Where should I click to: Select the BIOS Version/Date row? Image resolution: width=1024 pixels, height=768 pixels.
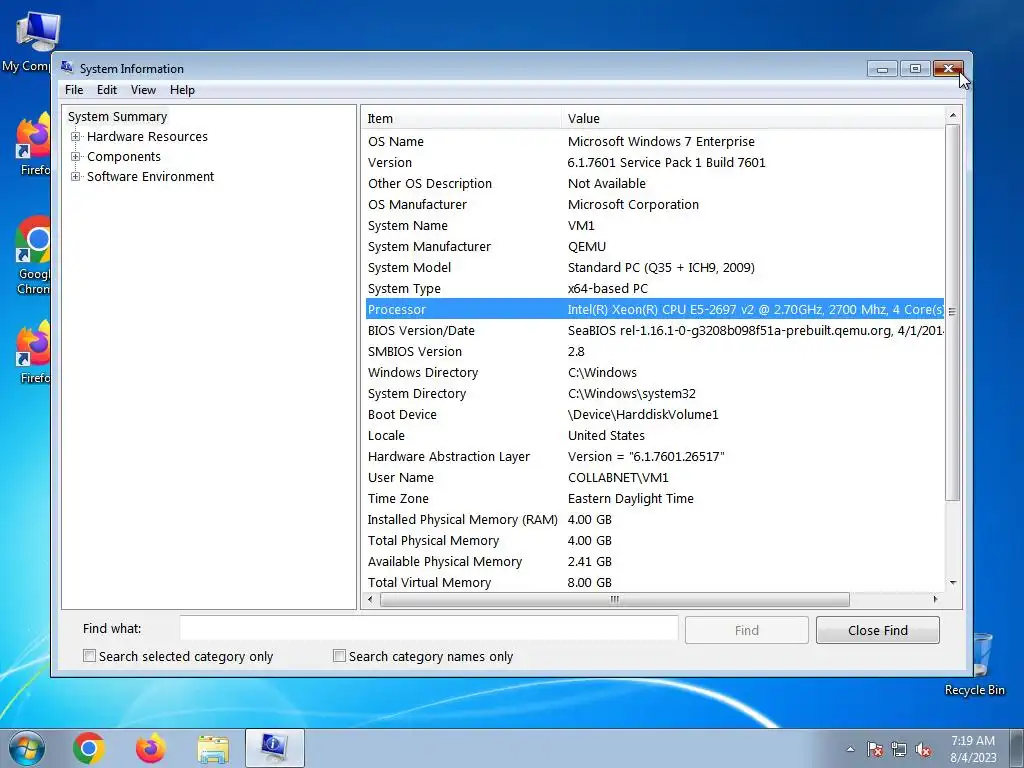pos(654,330)
